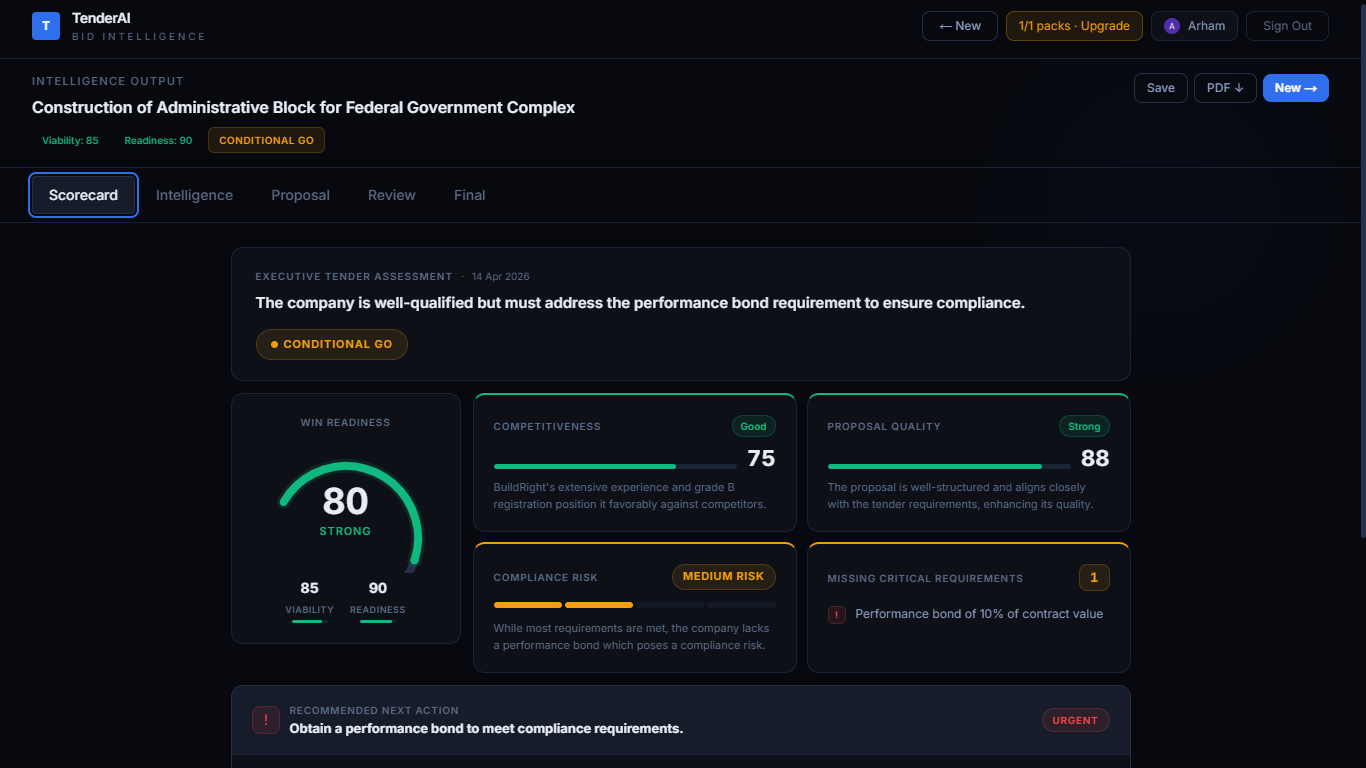Click the red alert icon beside Performance bond
This screenshot has width=1366, height=768.
click(x=837, y=615)
